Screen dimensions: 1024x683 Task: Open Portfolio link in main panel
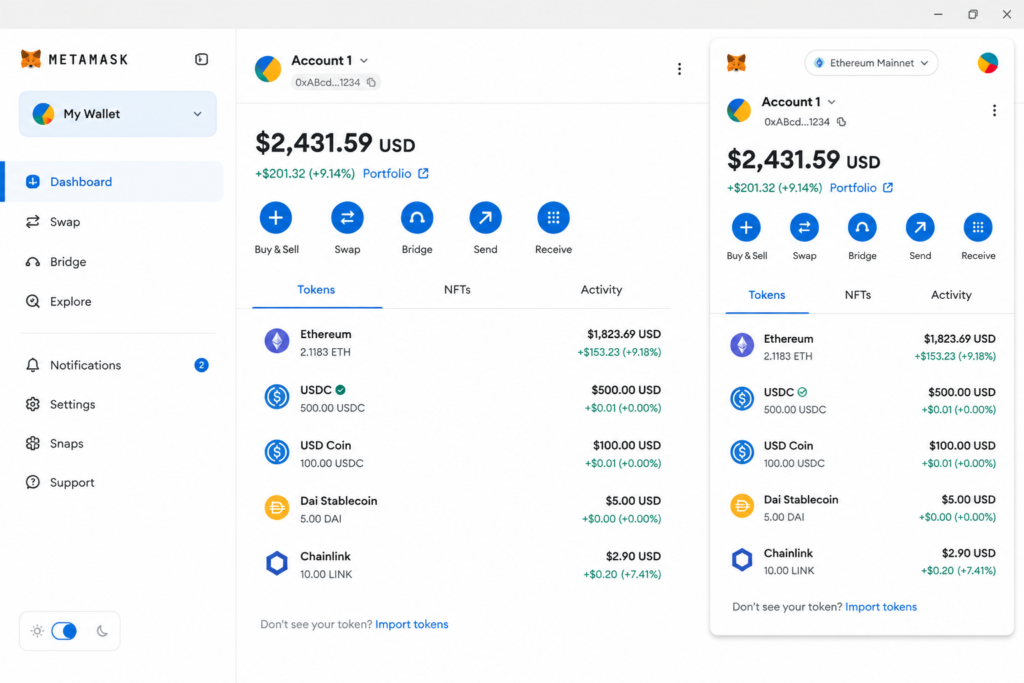click(x=395, y=174)
